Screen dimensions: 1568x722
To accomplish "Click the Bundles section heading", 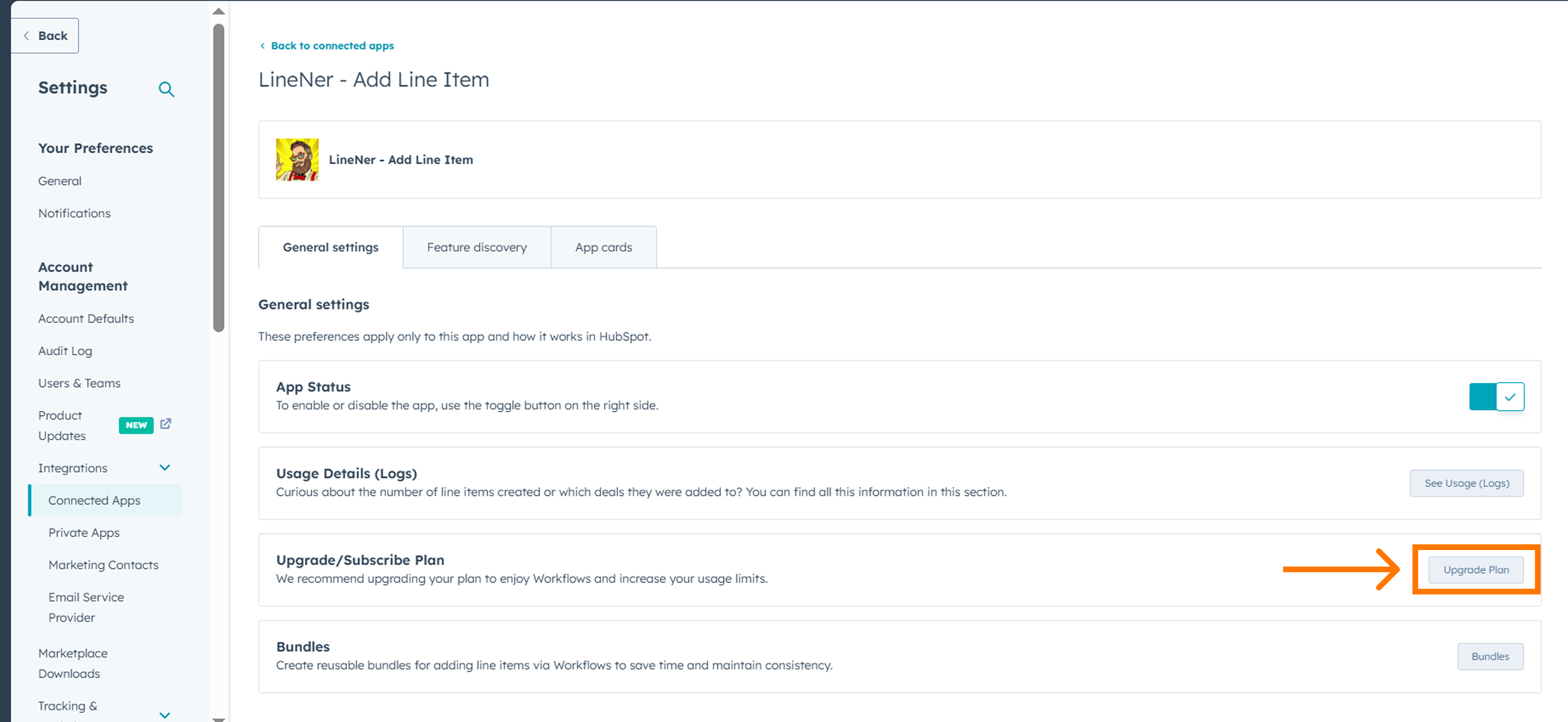I will coord(303,647).
